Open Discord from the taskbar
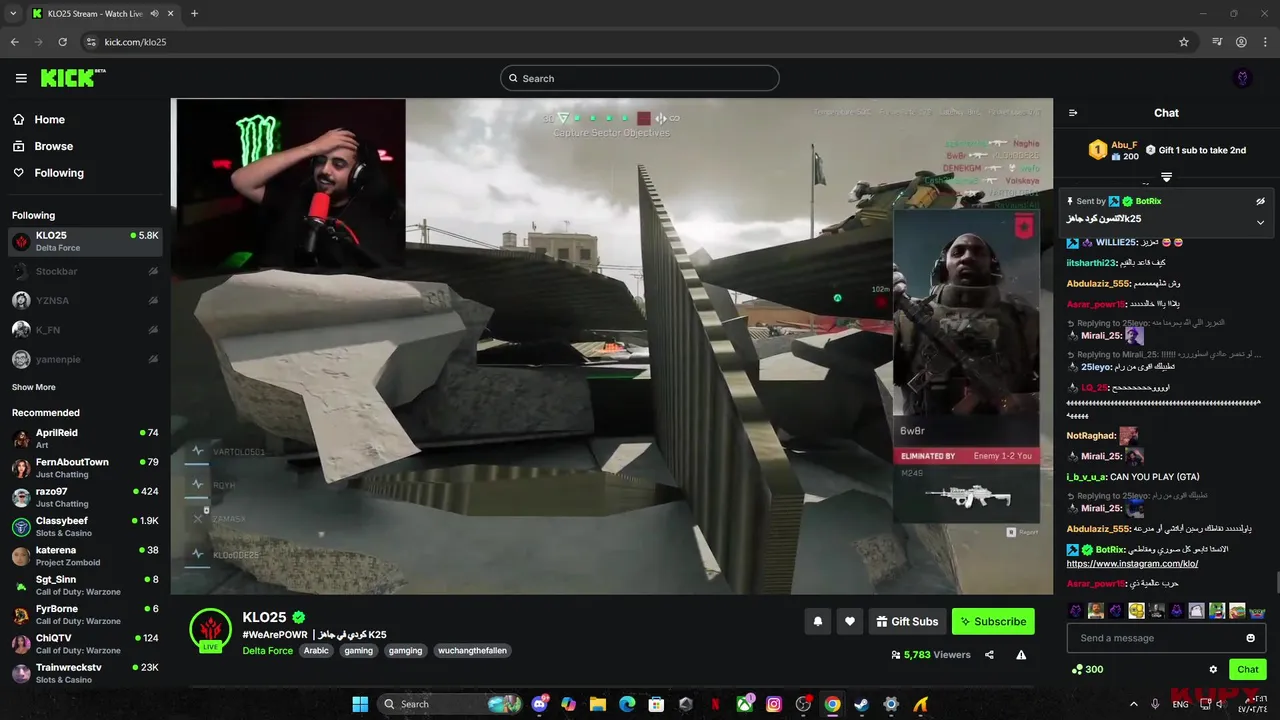 541,704
